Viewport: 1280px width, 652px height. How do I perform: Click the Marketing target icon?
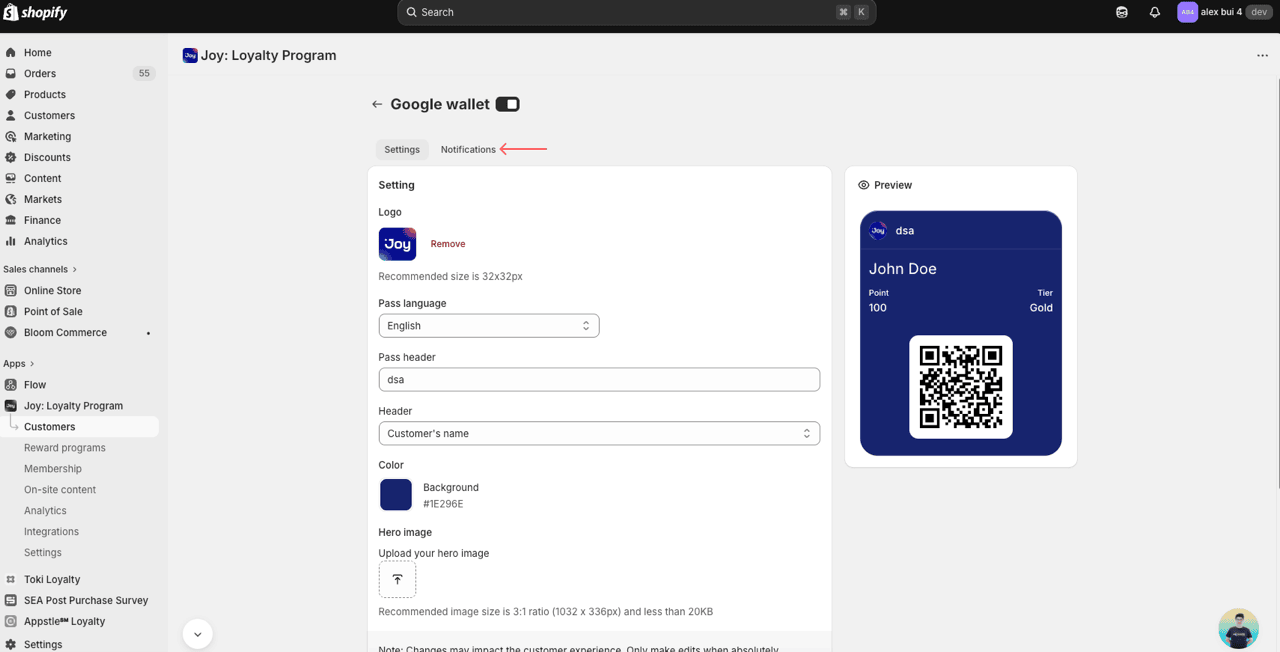11,137
